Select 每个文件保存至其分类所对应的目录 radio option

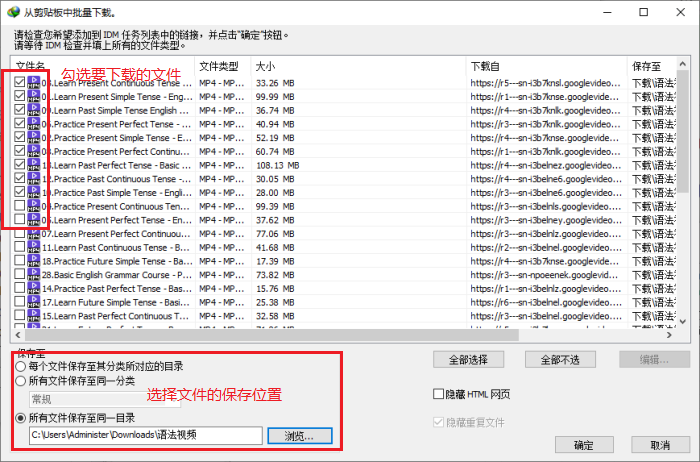(21, 367)
